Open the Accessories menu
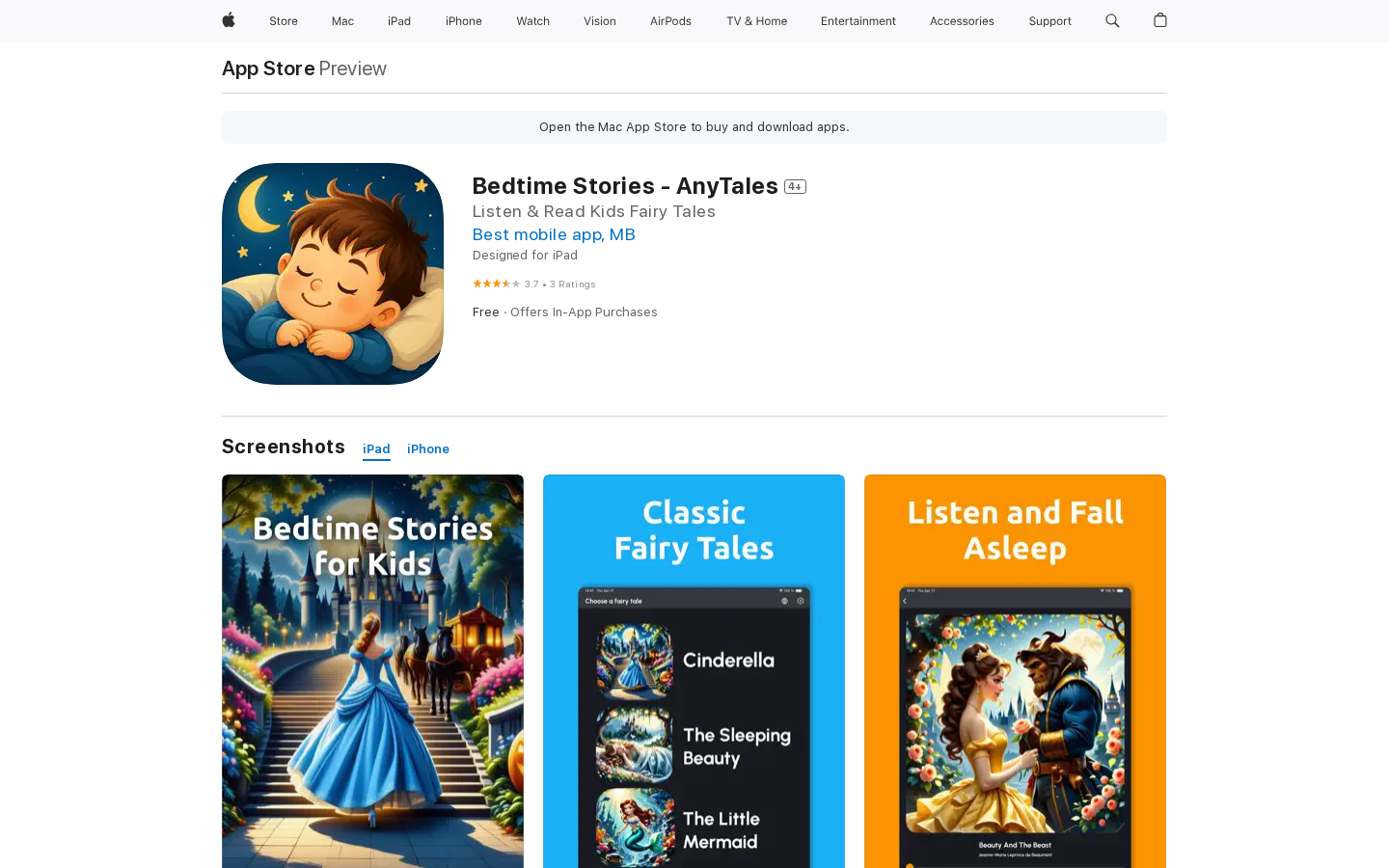1389x868 pixels. click(962, 21)
